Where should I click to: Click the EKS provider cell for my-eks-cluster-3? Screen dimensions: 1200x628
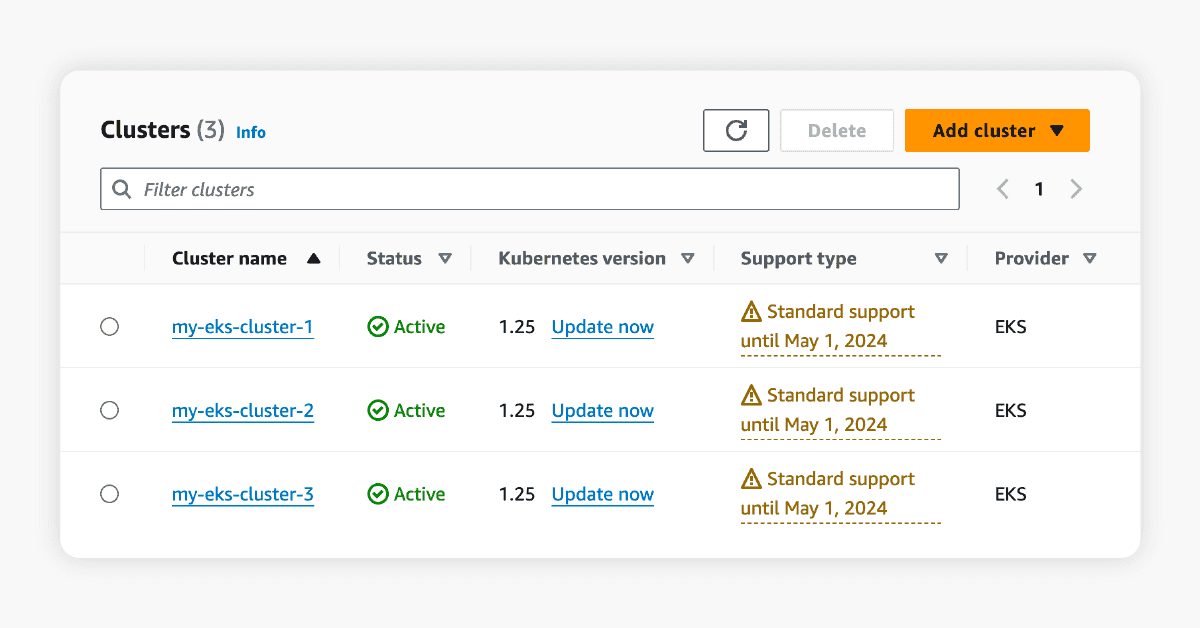[1011, 494]
